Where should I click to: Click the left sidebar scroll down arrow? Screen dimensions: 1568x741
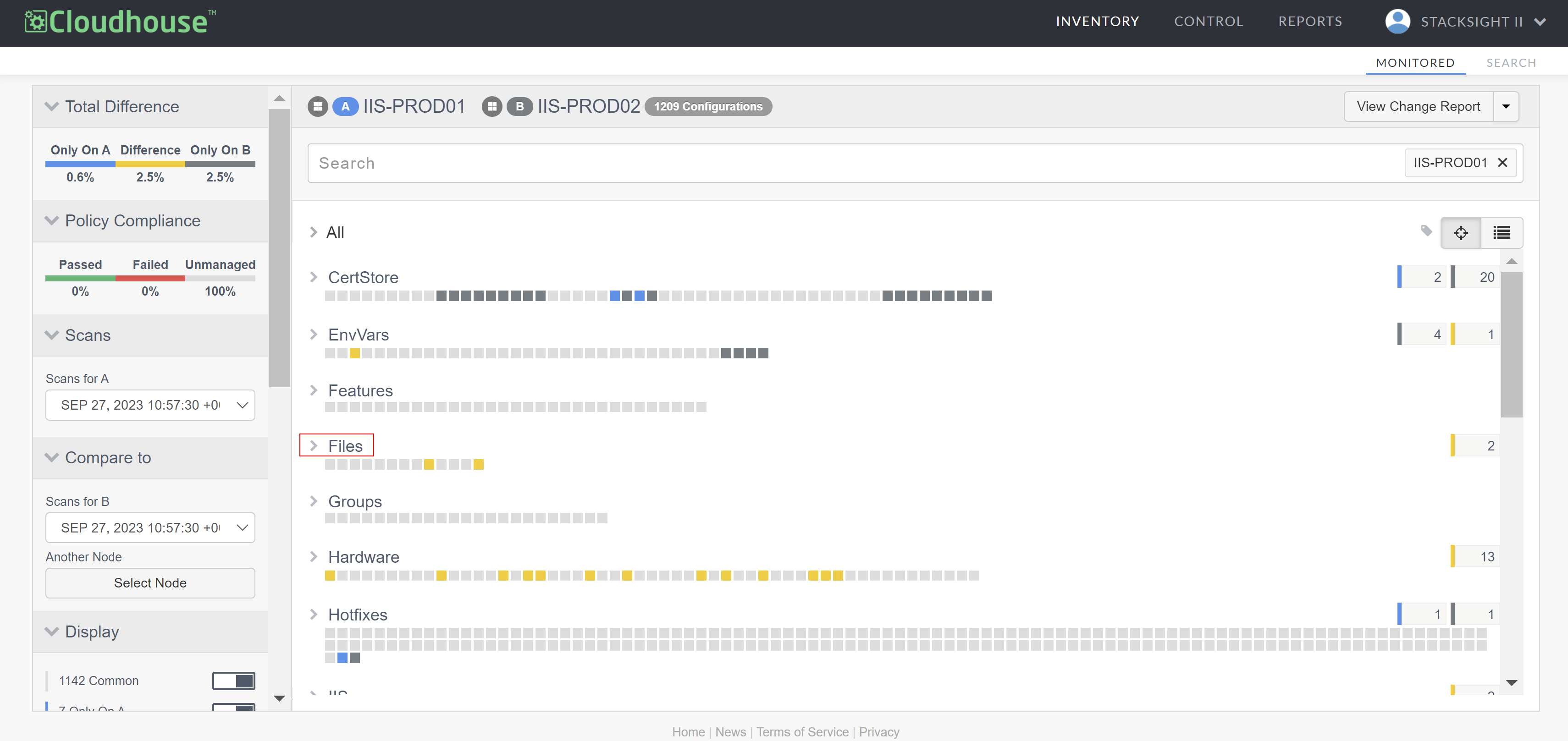[279, 698]
